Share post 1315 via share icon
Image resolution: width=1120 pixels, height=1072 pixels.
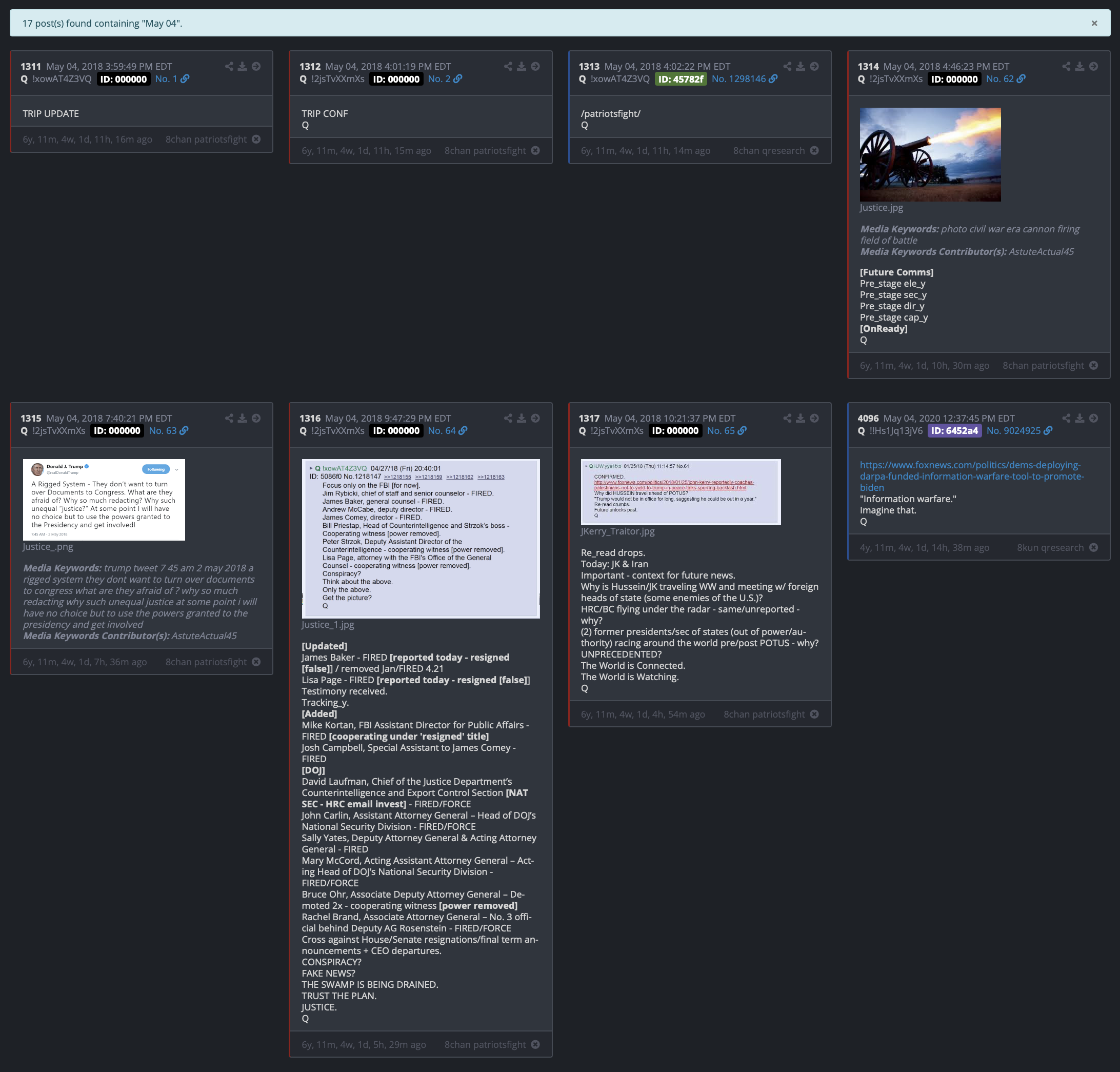pos(229,419)
